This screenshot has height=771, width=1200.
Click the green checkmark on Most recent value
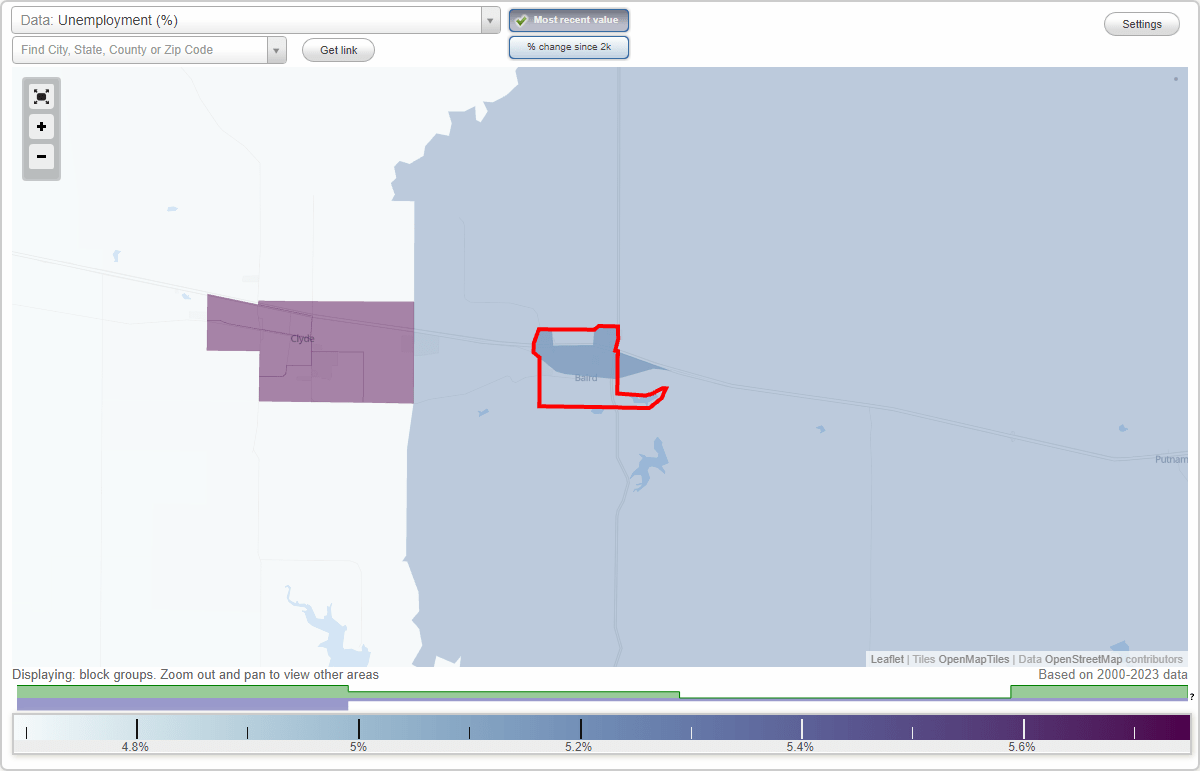coord(521,20)
